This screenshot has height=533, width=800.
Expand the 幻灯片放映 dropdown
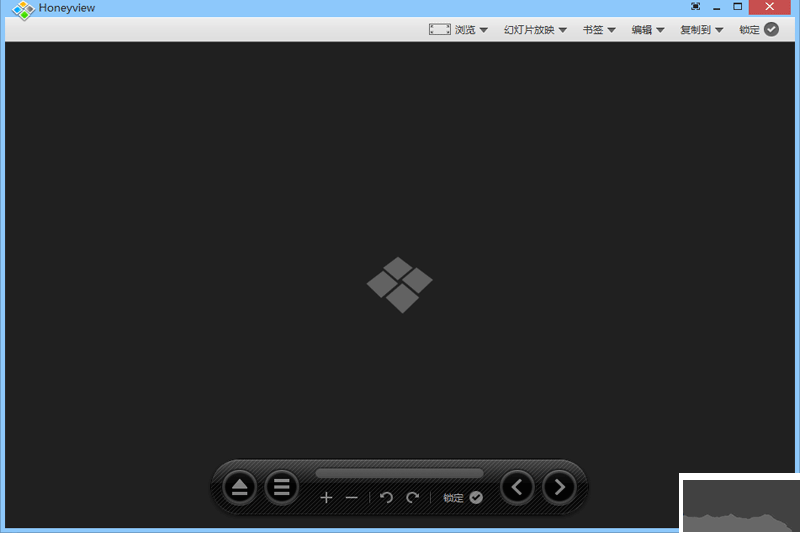click(535, 30)
